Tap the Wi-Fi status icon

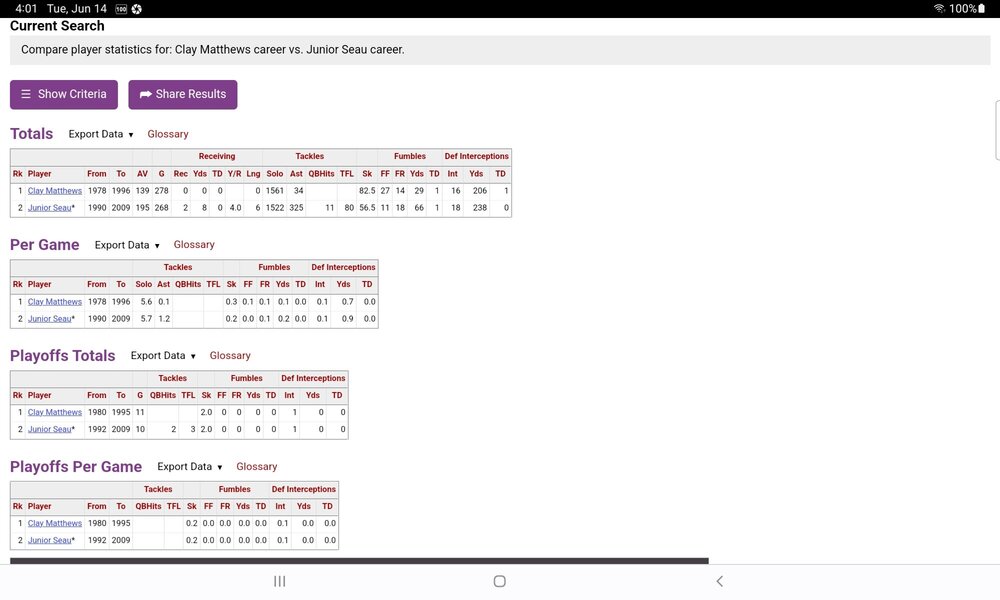pyautogui.click(x=939, y=8)
